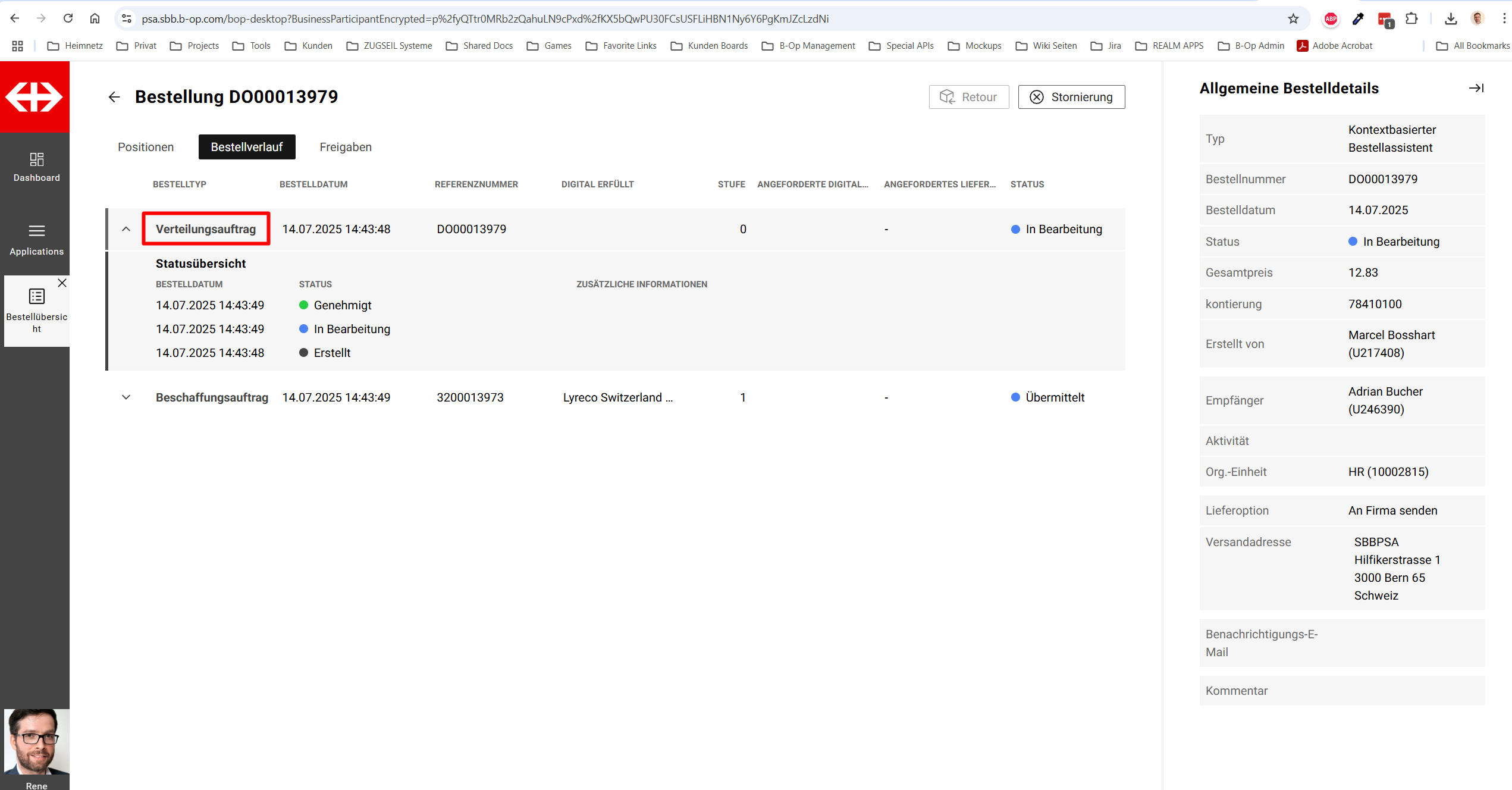
Task: Expand the Beschaffungsauftrag row
Action: 126,397
